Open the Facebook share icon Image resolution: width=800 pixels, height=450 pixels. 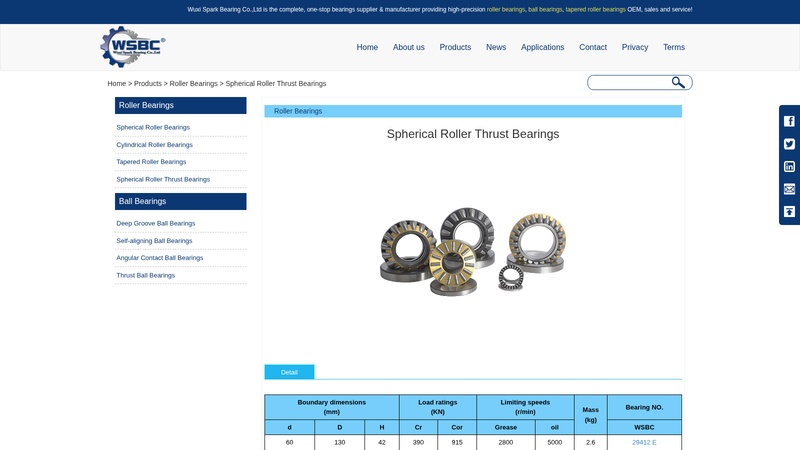coord(789,121)
